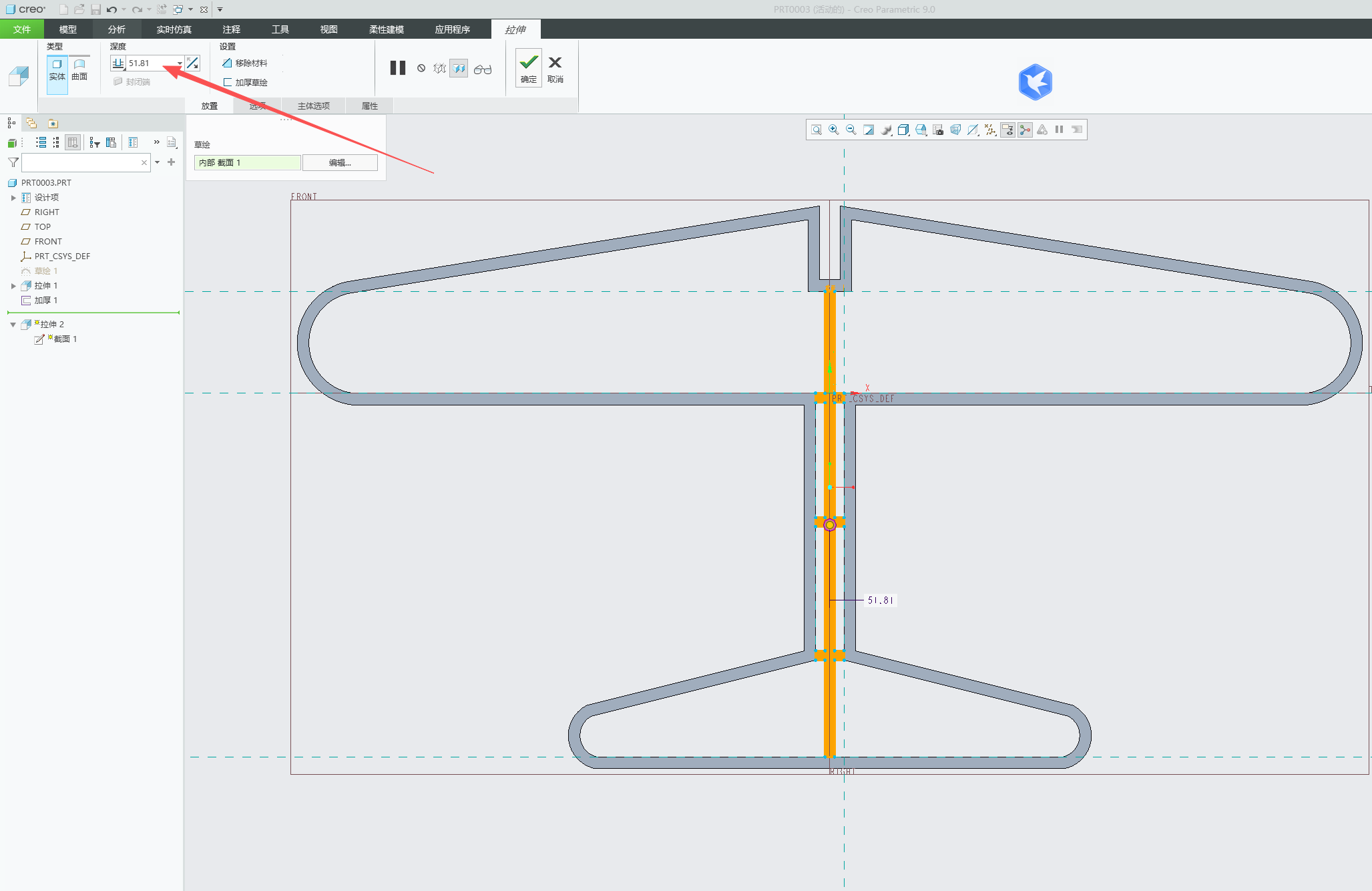Open the Folder browser tab icon
The image size is (1372, 891).
[x=53, y=123]
